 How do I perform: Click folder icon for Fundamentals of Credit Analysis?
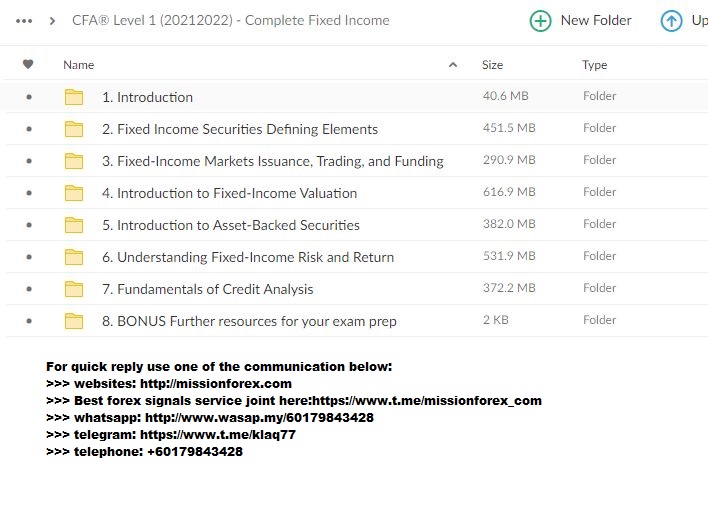click(x=74, y=289)
